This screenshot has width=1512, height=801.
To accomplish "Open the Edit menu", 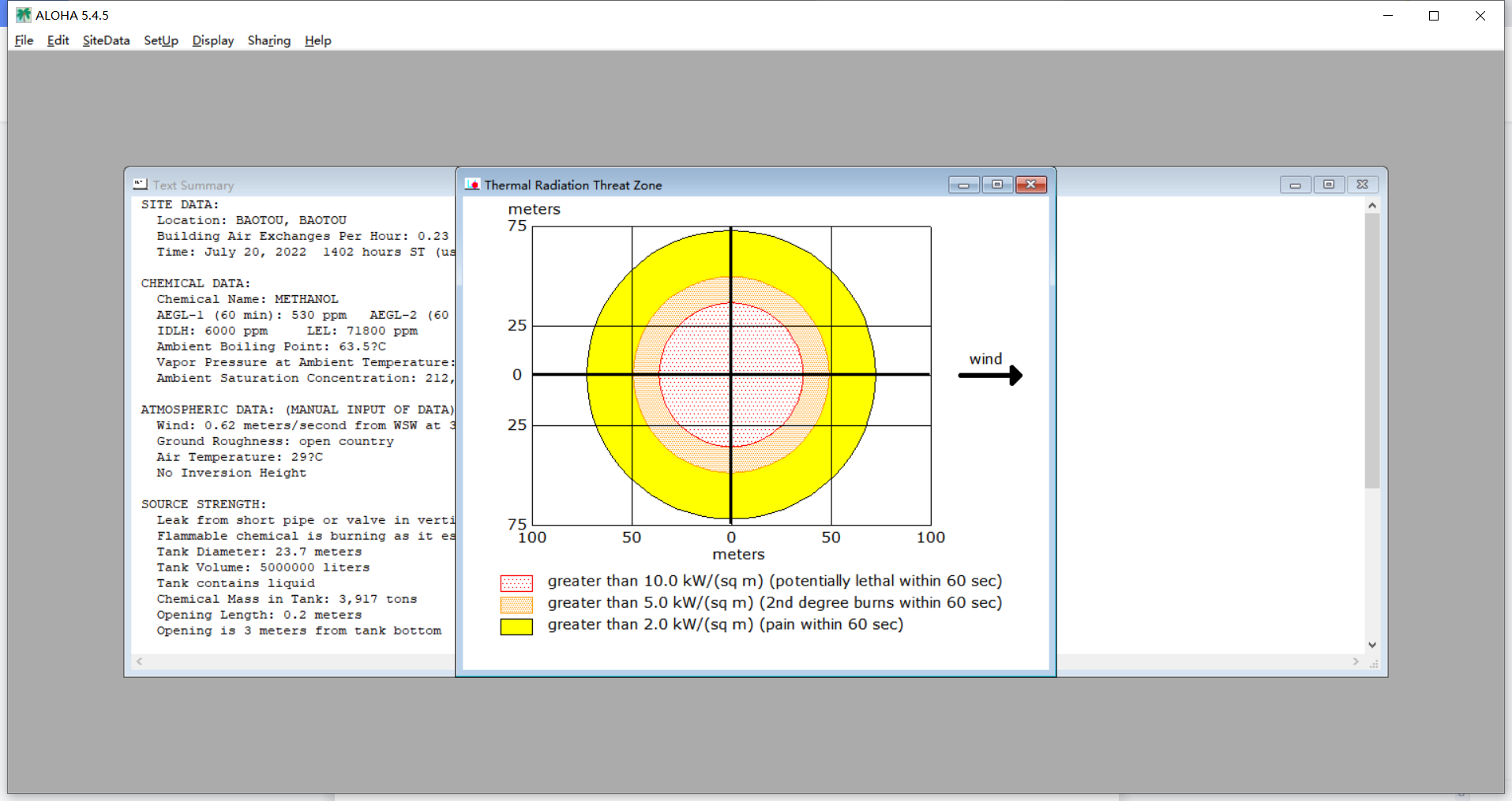I will point(58,40).
